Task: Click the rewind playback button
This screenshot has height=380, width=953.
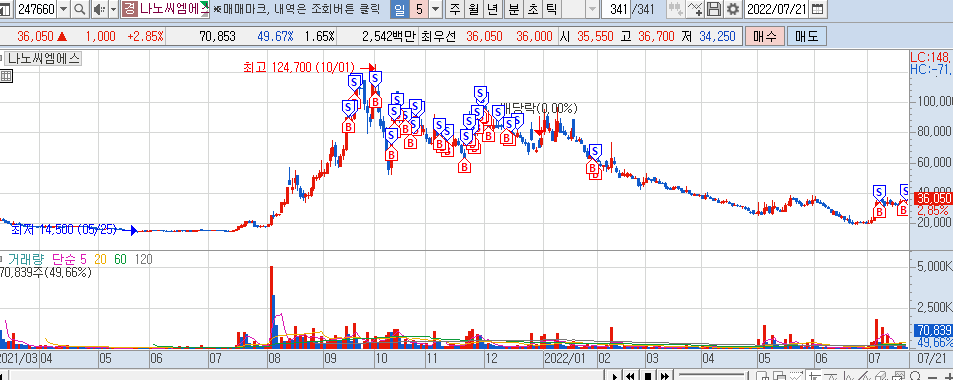Action: 631,376
